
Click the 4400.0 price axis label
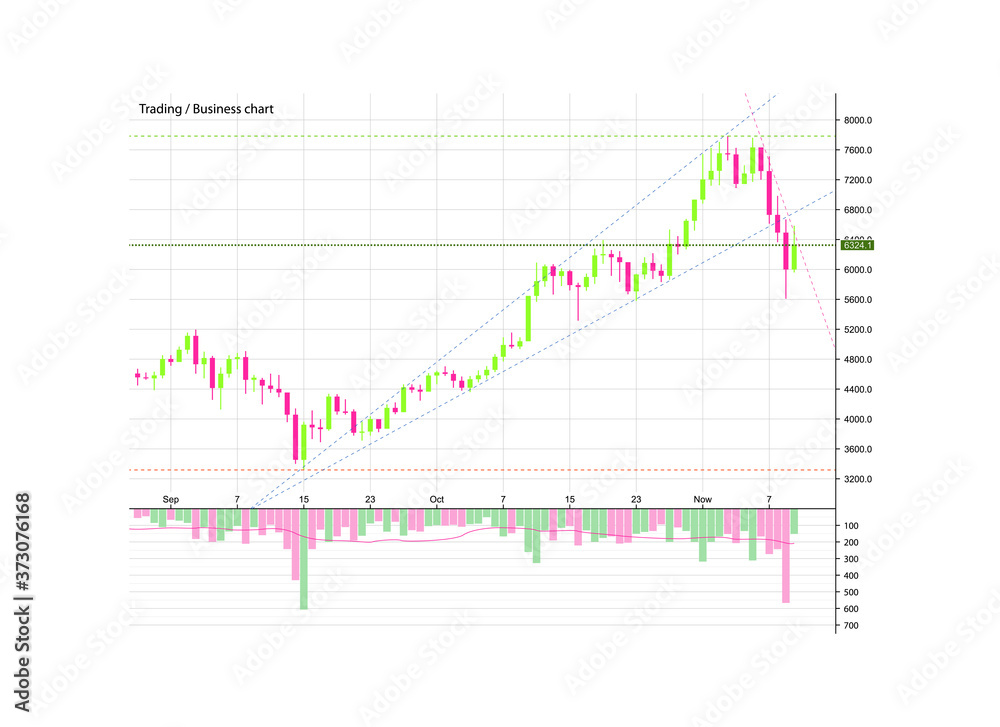pyautogui.click(x=858, y=389)
